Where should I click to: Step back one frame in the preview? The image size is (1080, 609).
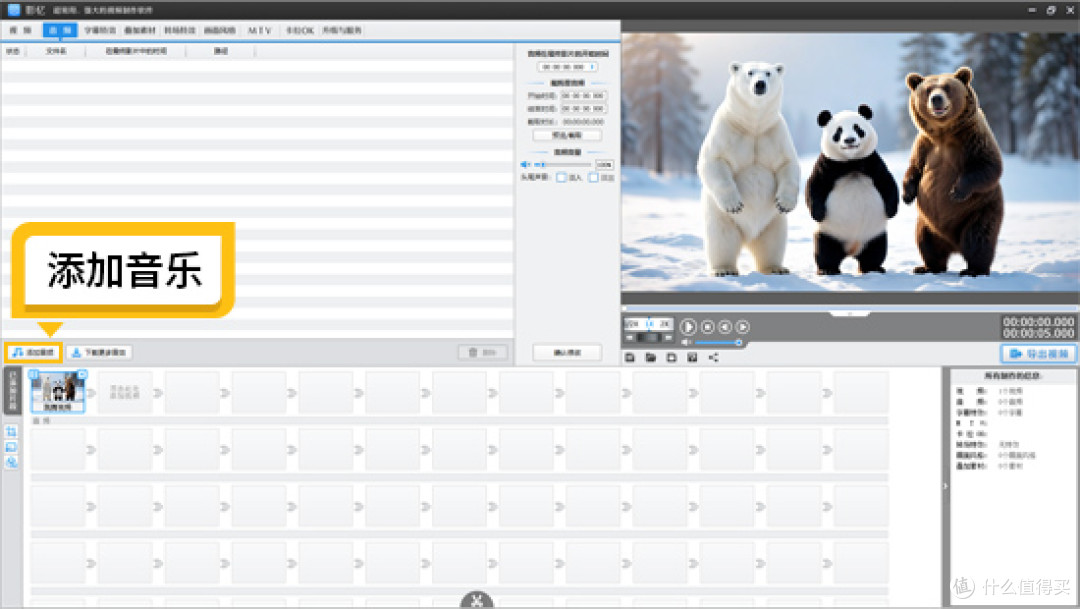[725, 327]
